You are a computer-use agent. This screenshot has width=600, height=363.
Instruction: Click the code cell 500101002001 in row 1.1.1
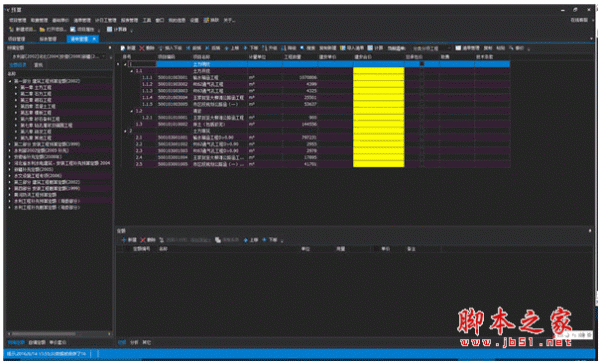173,77
